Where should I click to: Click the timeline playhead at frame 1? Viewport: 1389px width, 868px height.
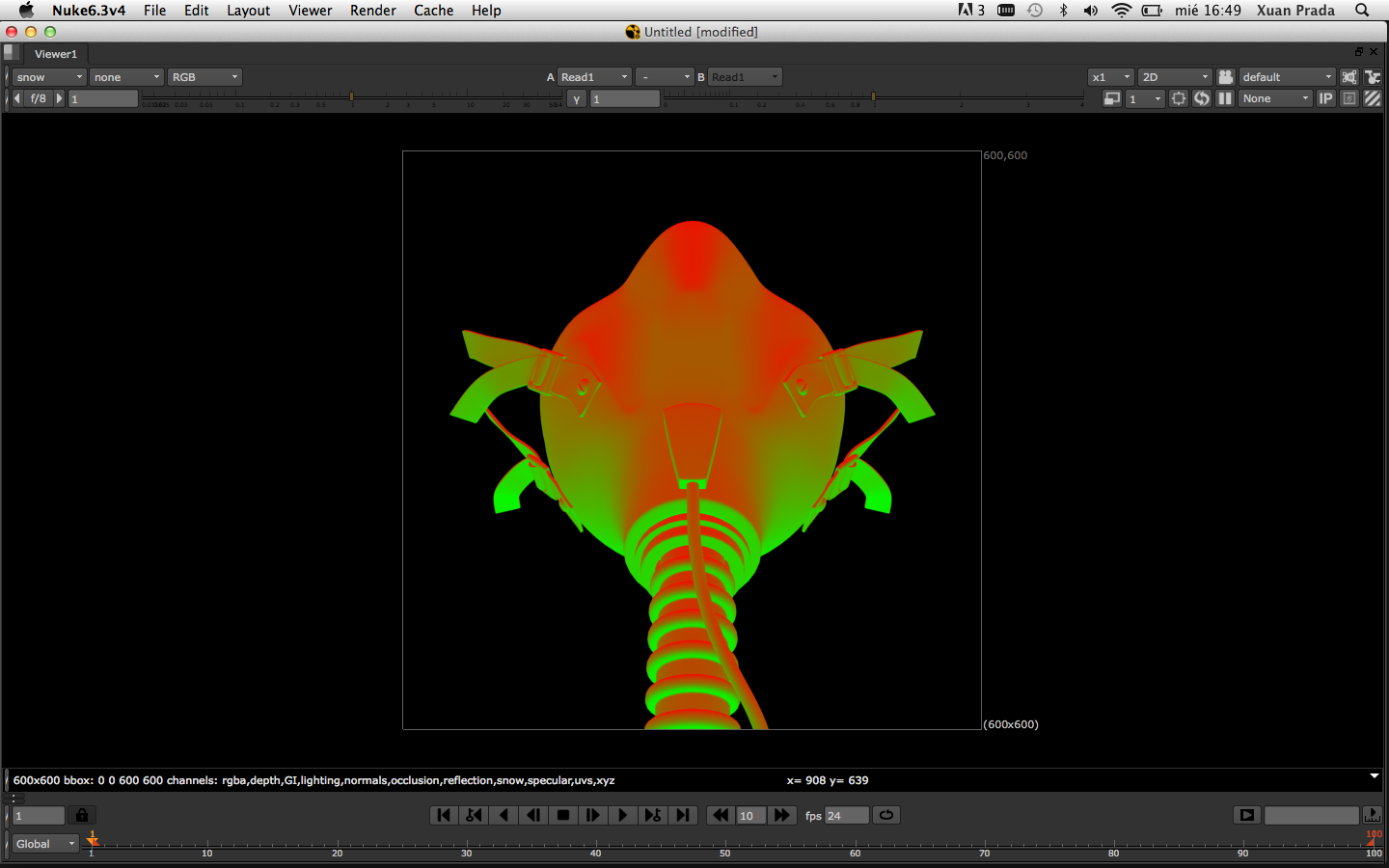pyautogui.click(x=93, y=840)
